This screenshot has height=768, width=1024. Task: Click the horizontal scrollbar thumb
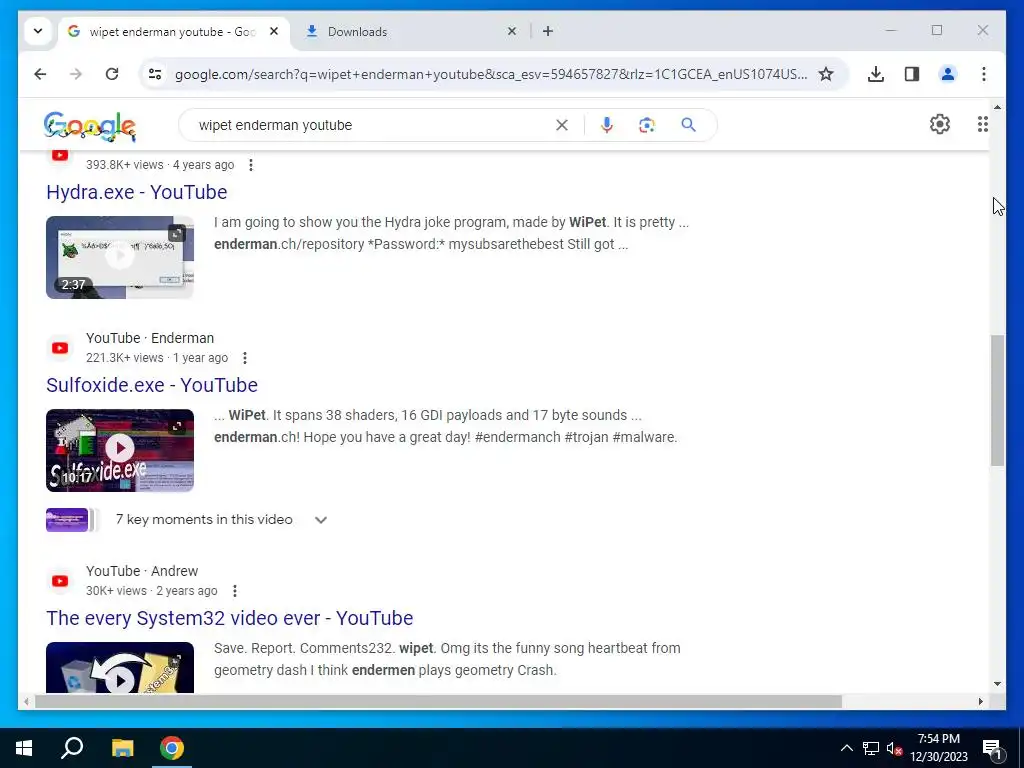[438, 701]
